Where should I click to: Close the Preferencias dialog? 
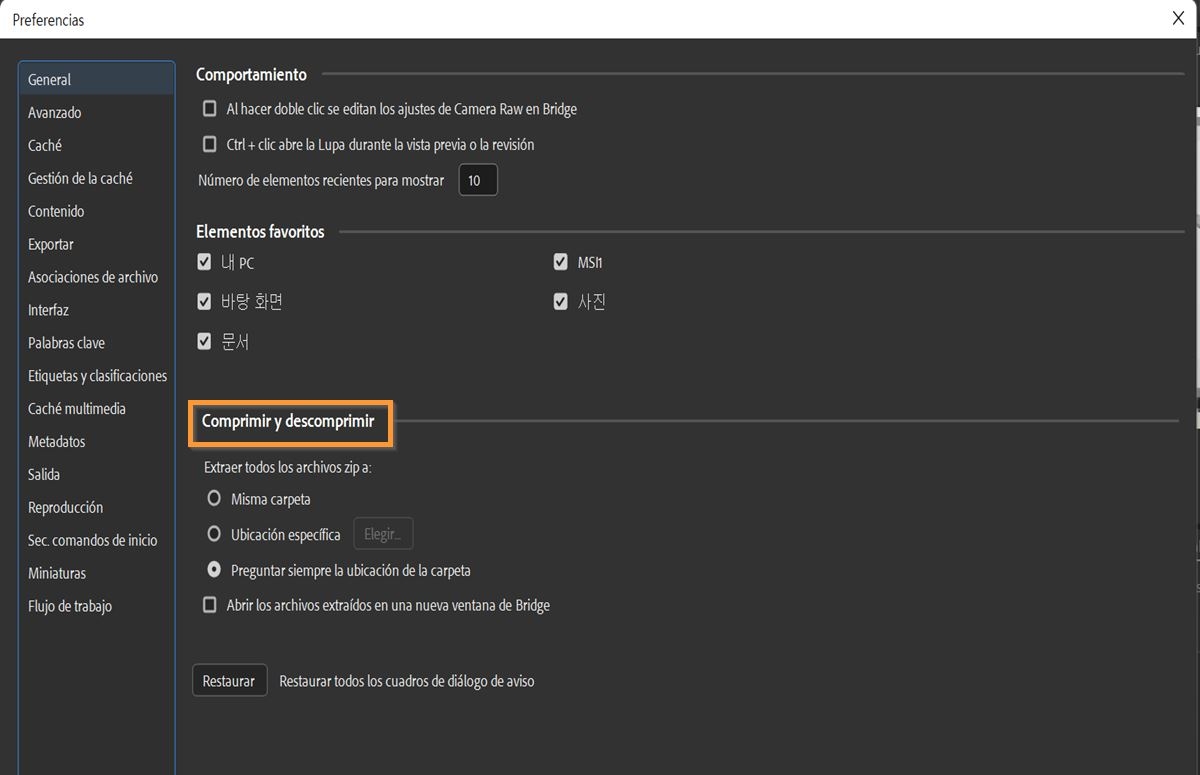click(x=1179, y=17)
